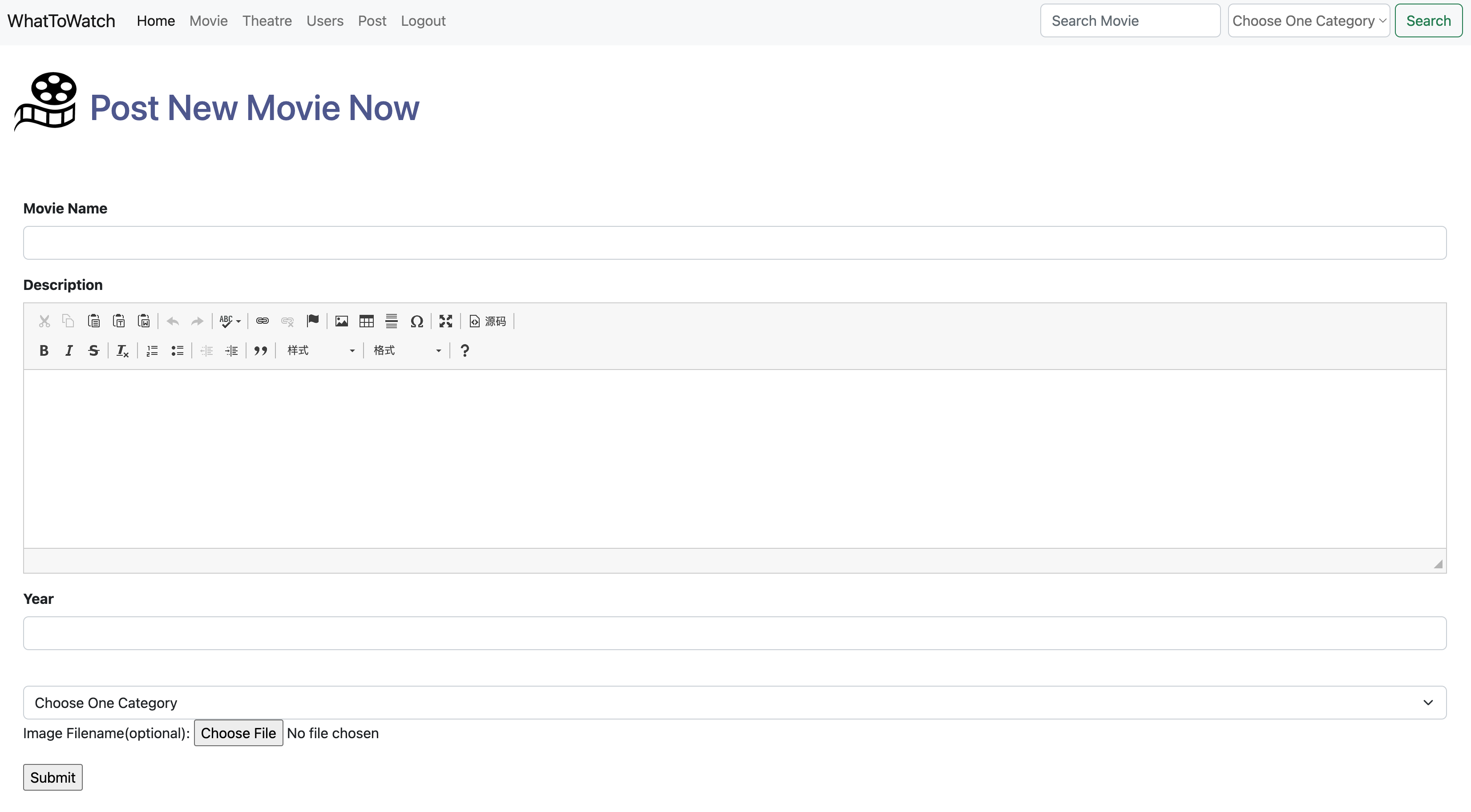1471x812 pixels.
Task: Click the Undo arrow in editor
Action: click(173, 321)
